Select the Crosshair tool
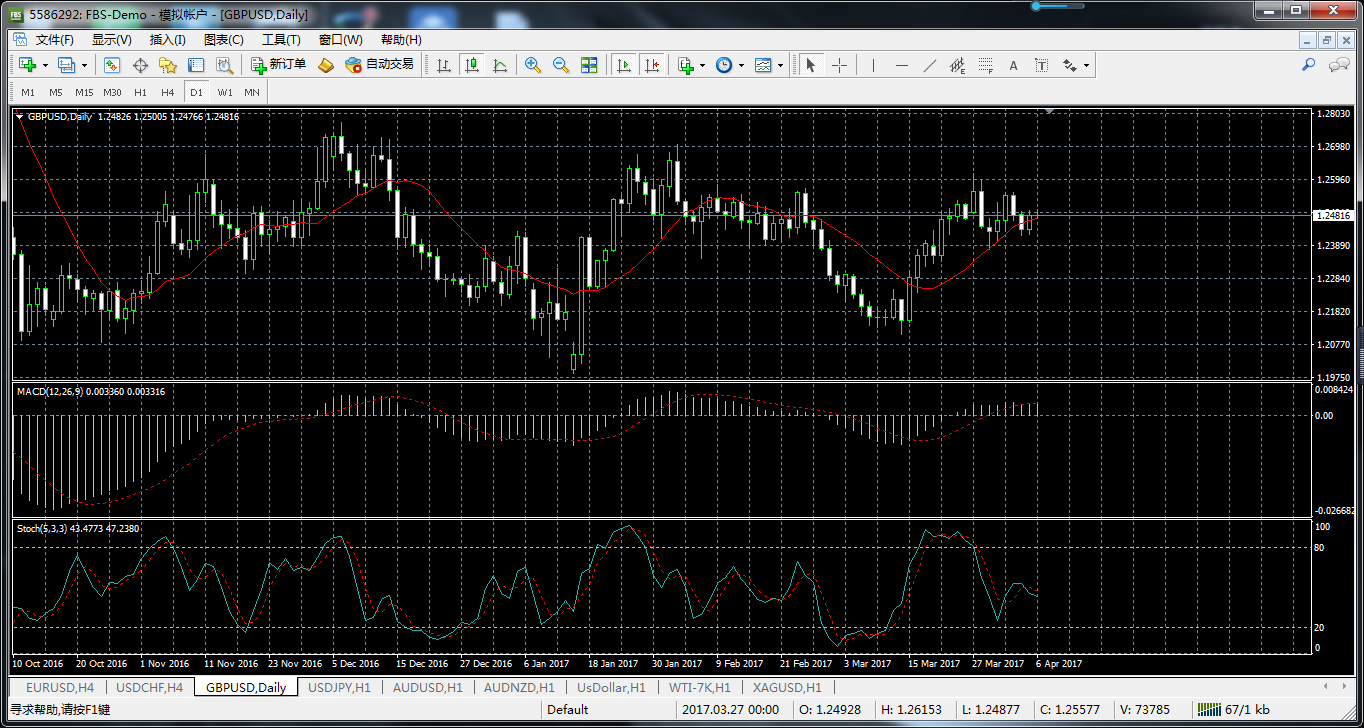The width and height of the screenshot is (1364, 728). [x=839, y=65]
